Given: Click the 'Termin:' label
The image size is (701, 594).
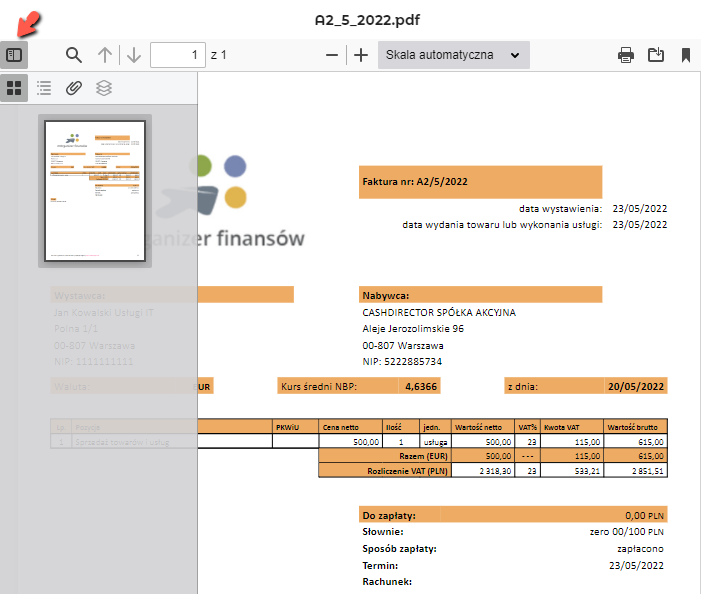Looking at the screenshot, I should pos(380,566).
